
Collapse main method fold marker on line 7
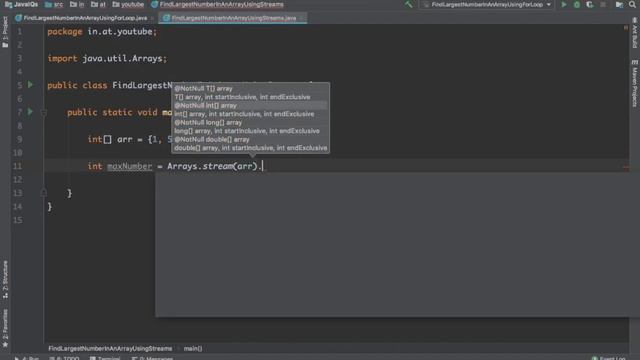[44, 112]
